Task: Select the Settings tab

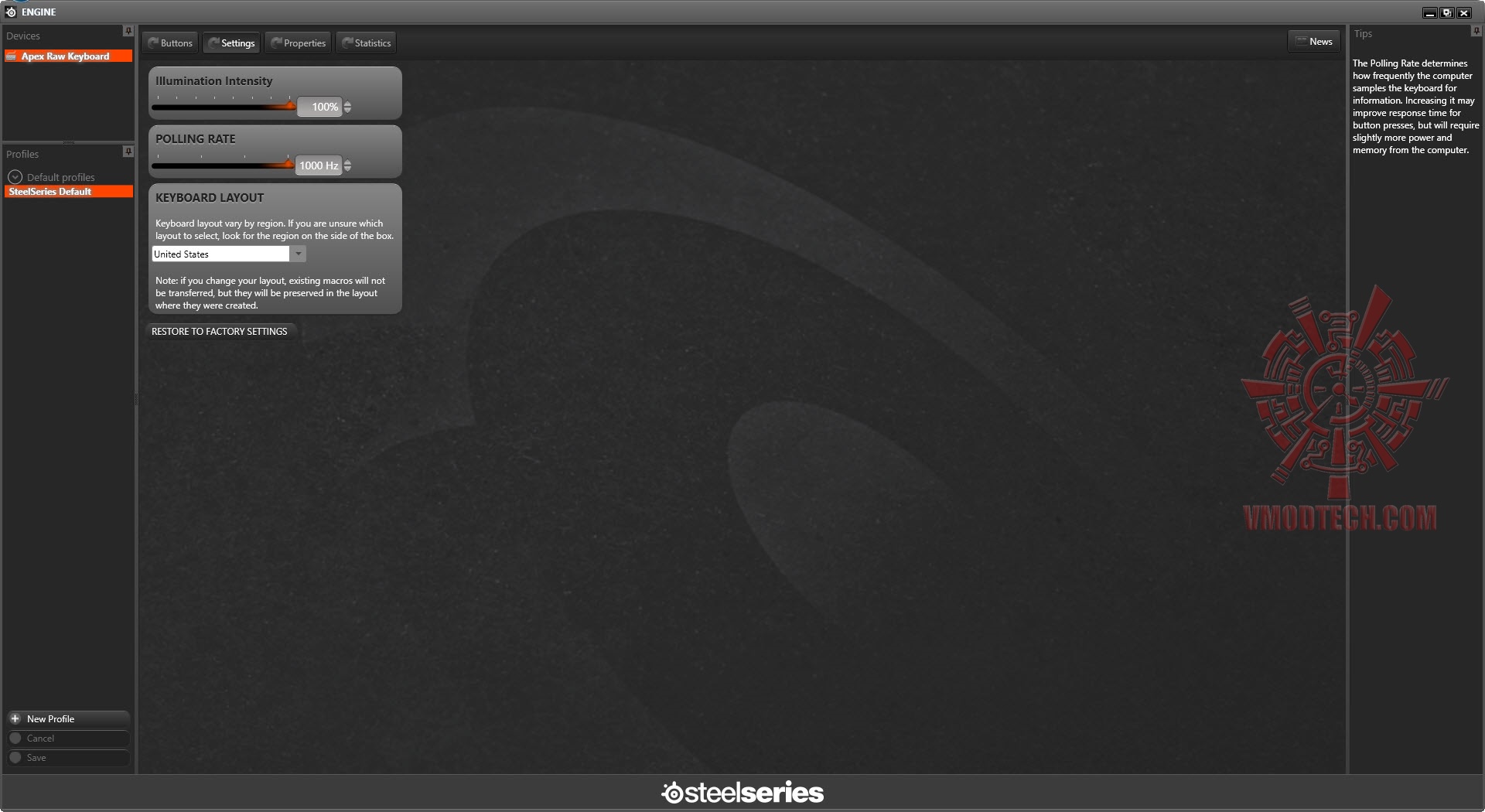Action: (x=232, y=43)
